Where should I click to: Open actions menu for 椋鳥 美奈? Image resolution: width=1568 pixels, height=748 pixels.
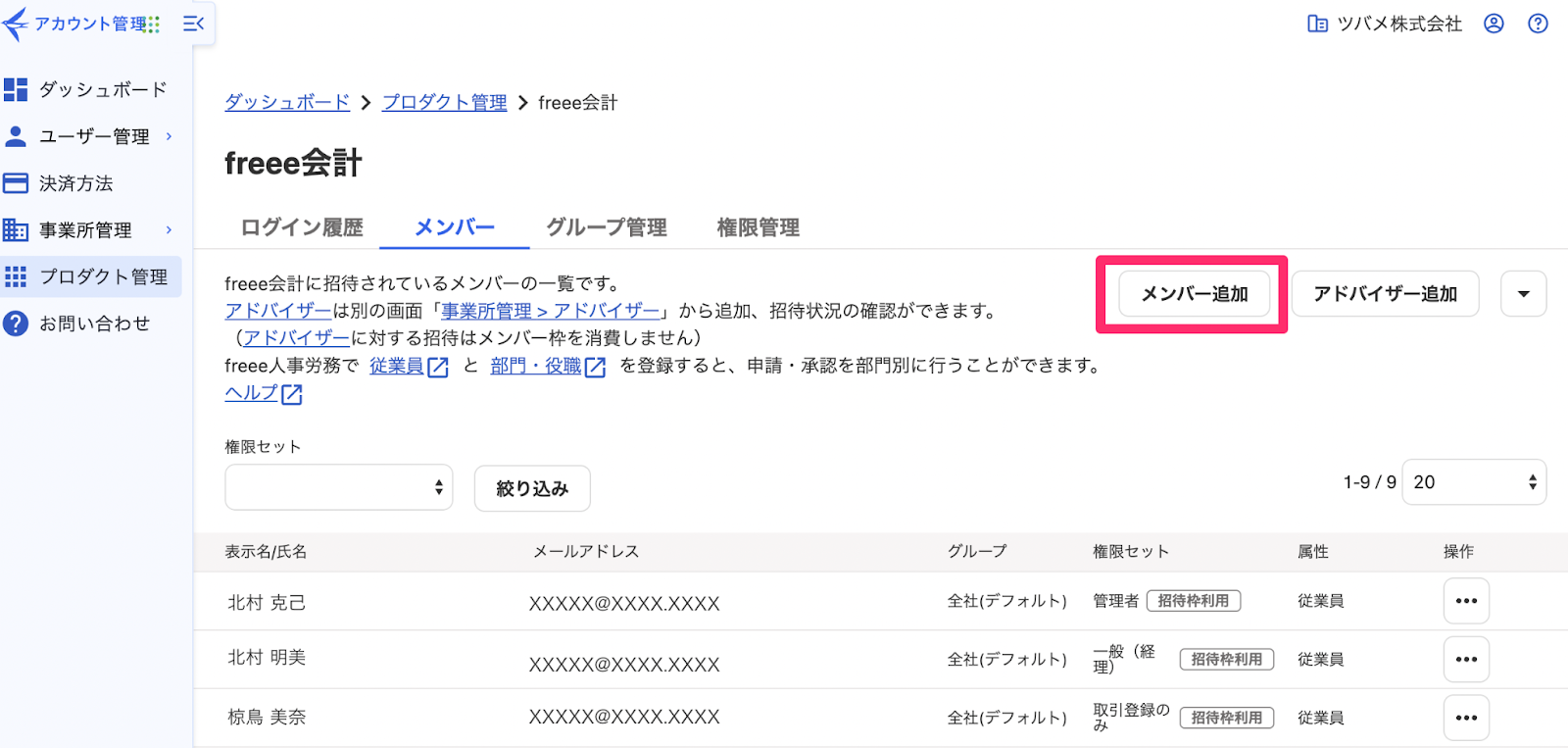pyautogui.click(x=1466, y=718)
